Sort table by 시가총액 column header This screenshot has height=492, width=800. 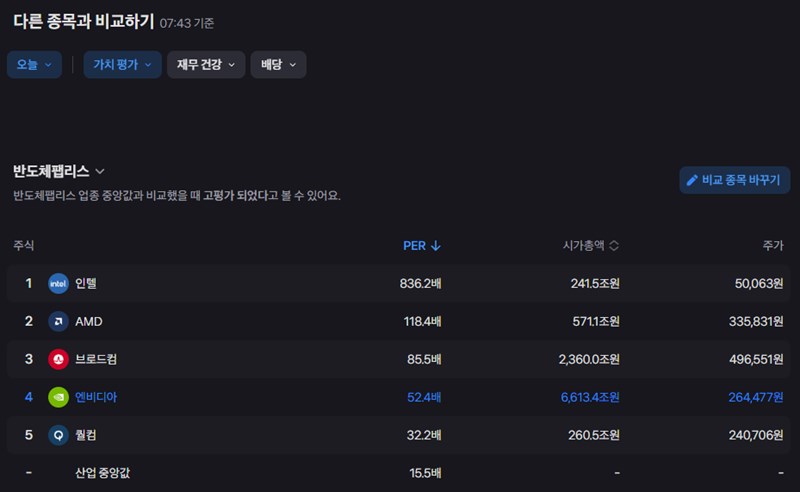click(584, 246)
